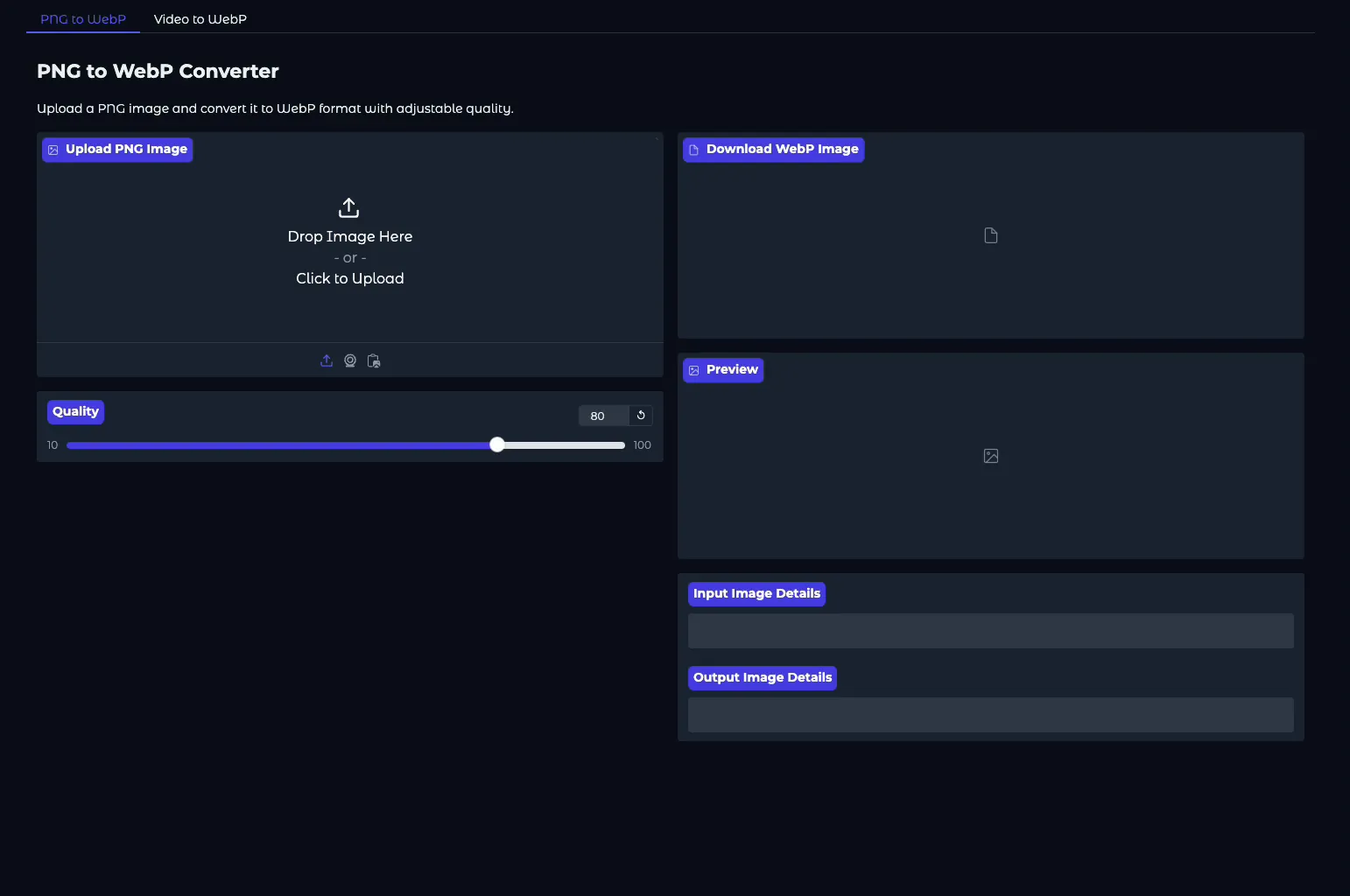Click the file placeholder icon in download area
The width and height of the screenshot is (1350, 896).
point(990,234)
